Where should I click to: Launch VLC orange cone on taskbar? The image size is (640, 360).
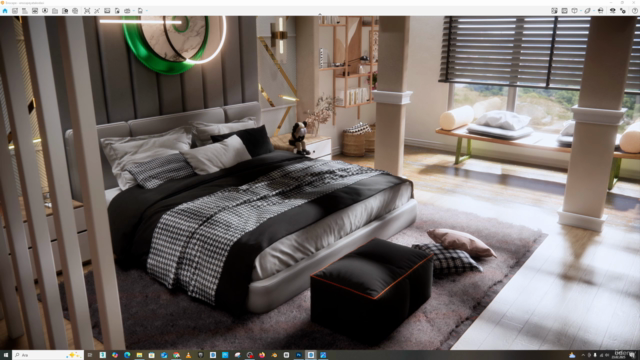[188, 355]
